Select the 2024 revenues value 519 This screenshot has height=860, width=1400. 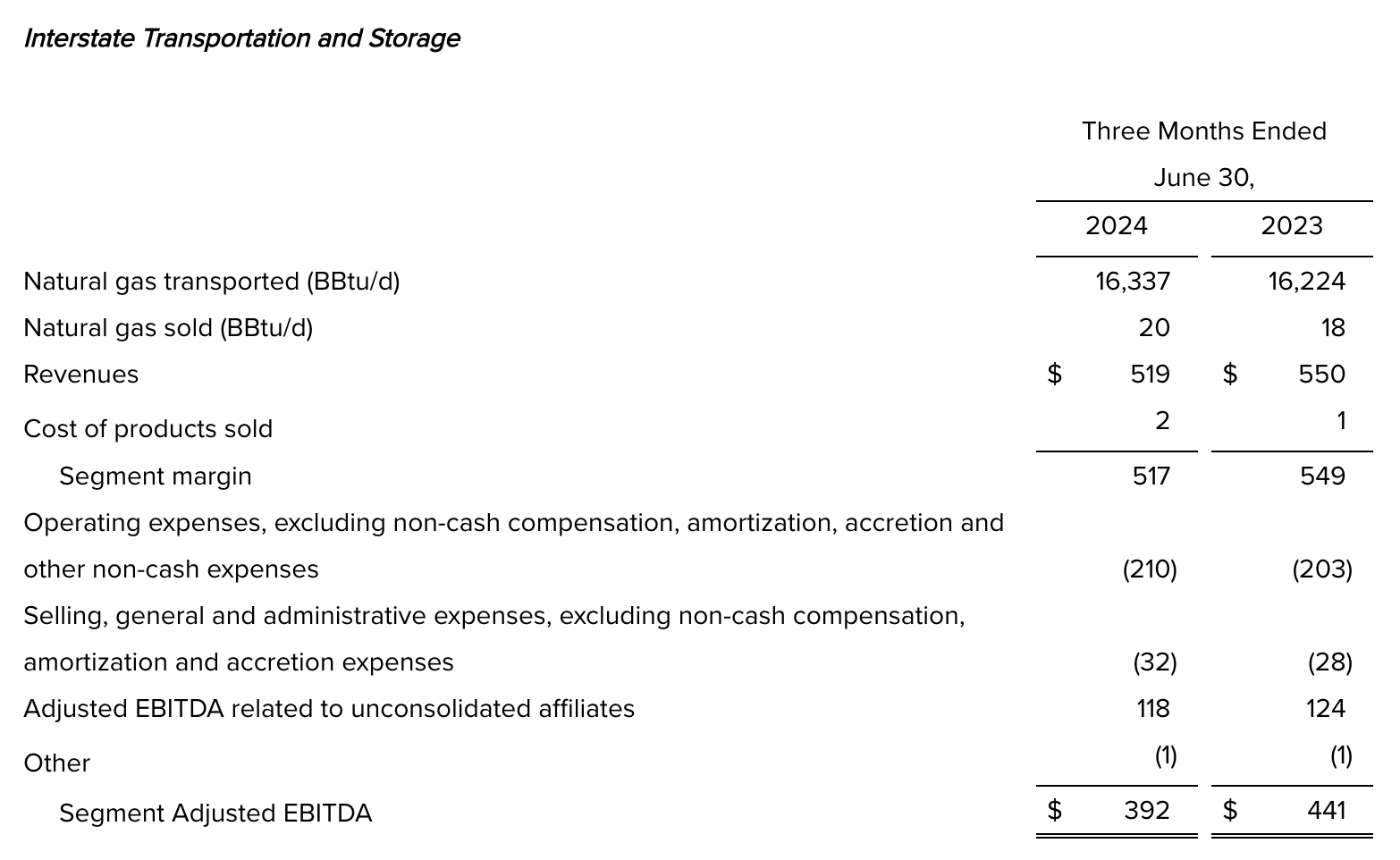[x=1150, y=375]
